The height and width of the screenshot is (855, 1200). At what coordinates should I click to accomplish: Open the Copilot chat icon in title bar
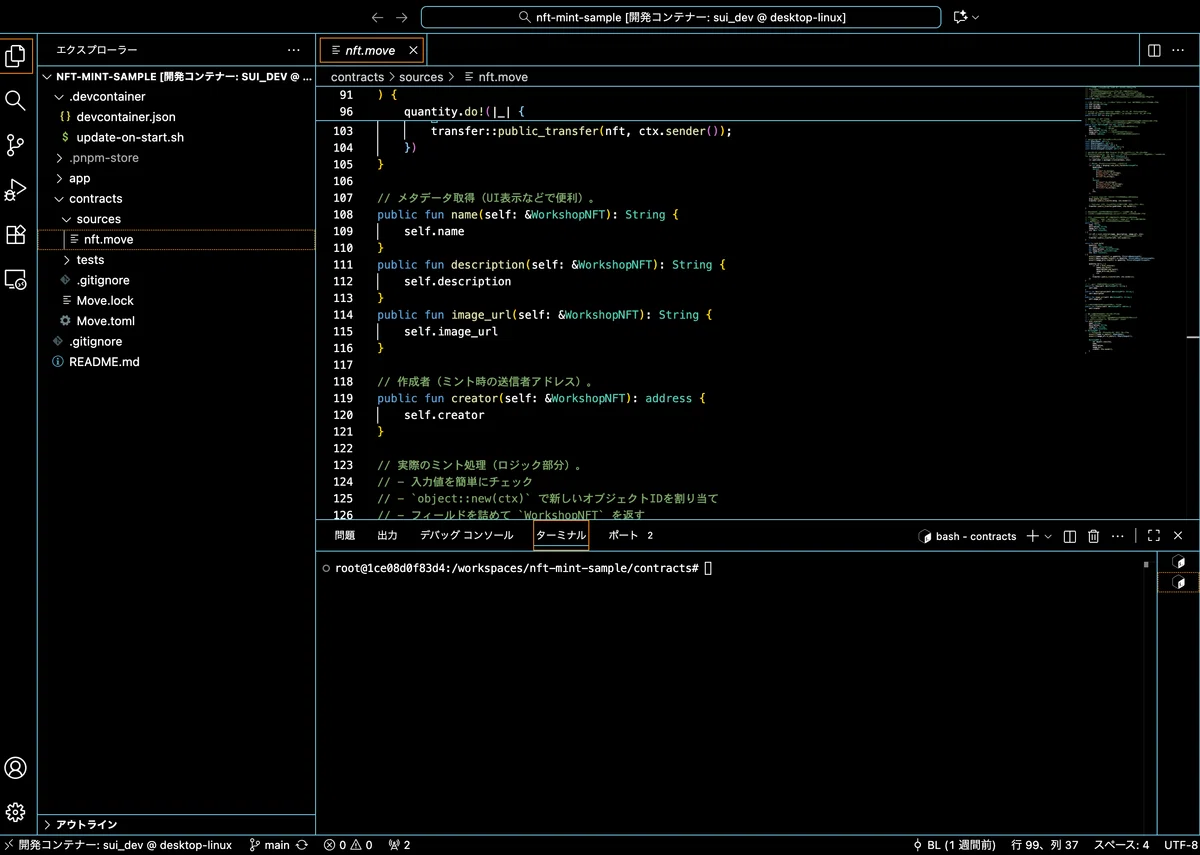tap(961, 17)
